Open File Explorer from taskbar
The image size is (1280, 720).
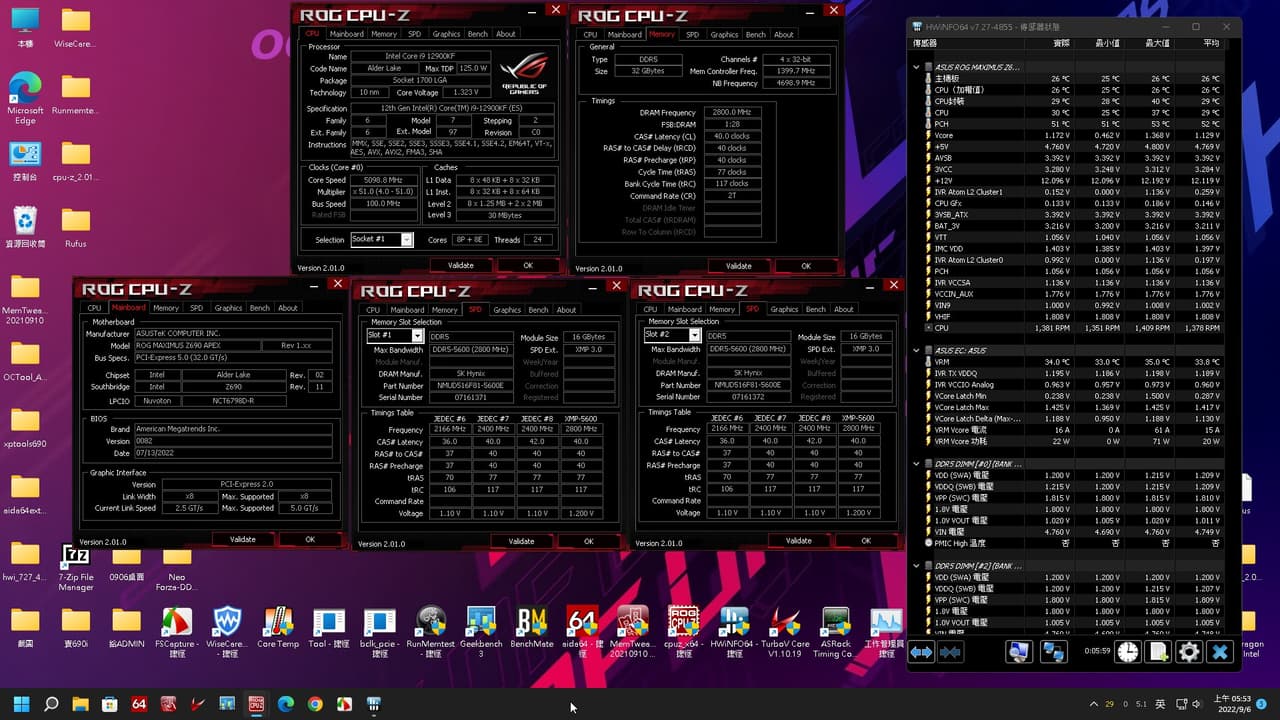click(80, 704)
